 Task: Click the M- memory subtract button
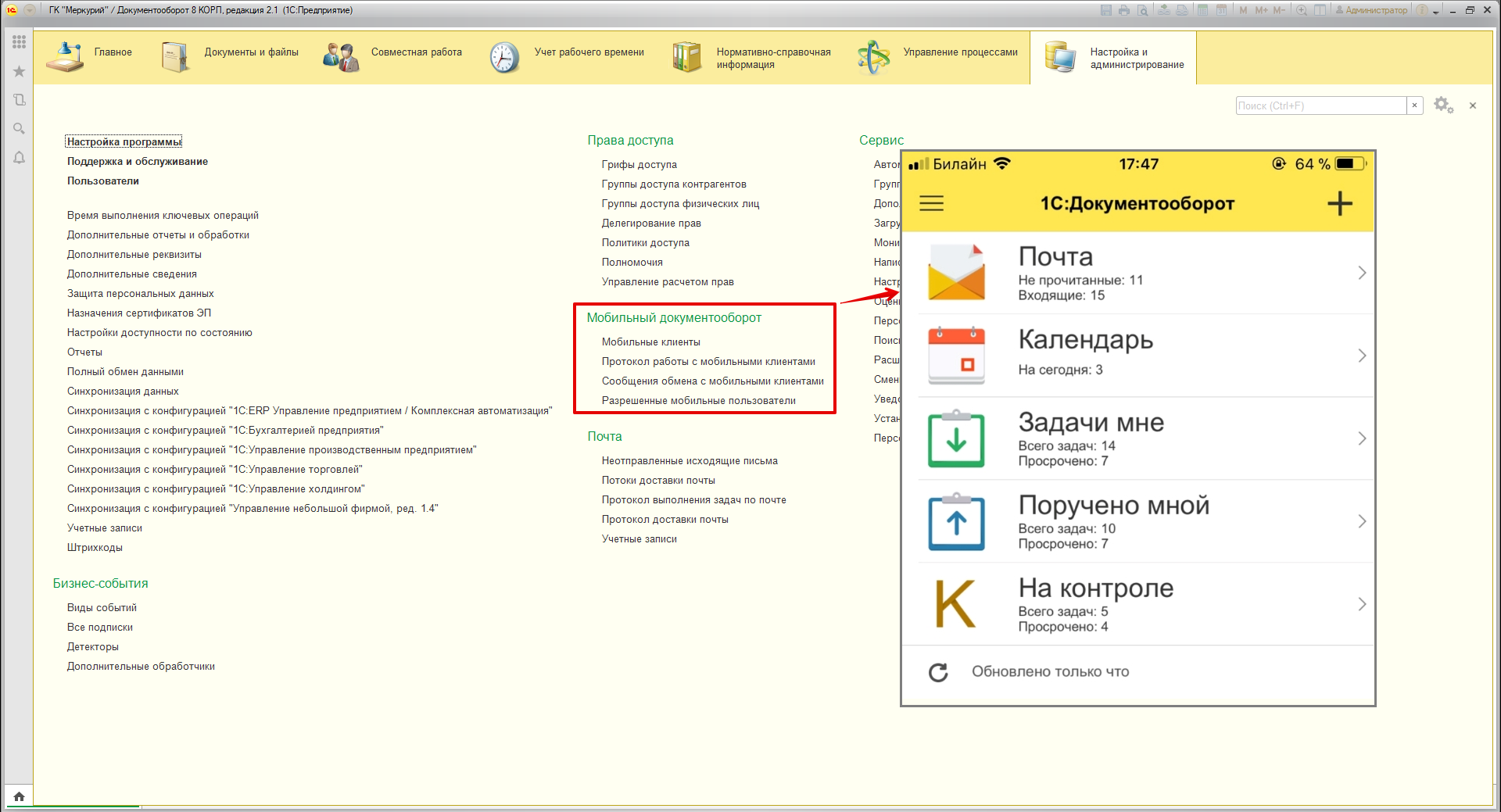click(x=1279, y=10)
